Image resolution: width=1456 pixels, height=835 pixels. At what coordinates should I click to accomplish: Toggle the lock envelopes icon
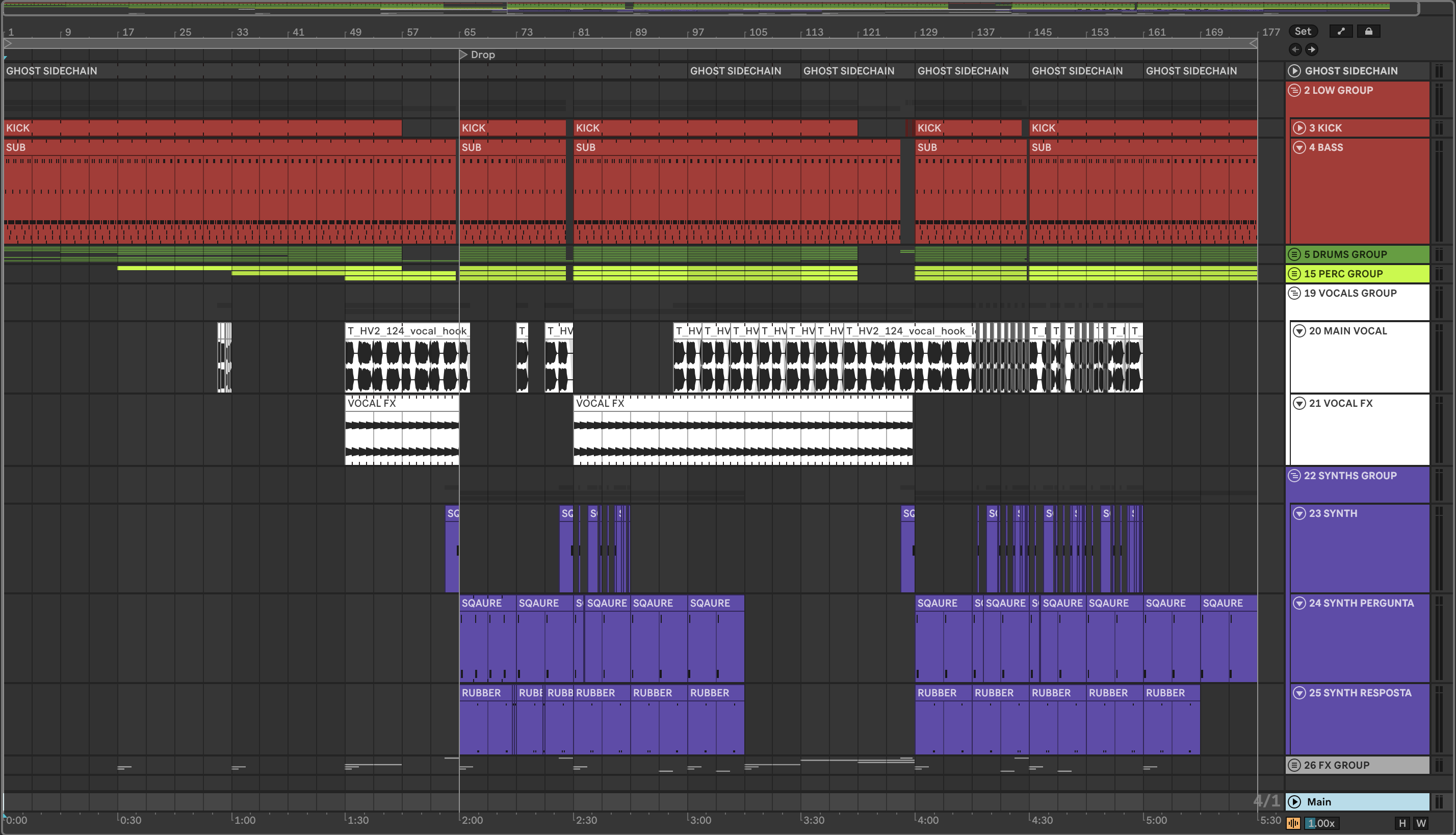tap(1368, 32)
